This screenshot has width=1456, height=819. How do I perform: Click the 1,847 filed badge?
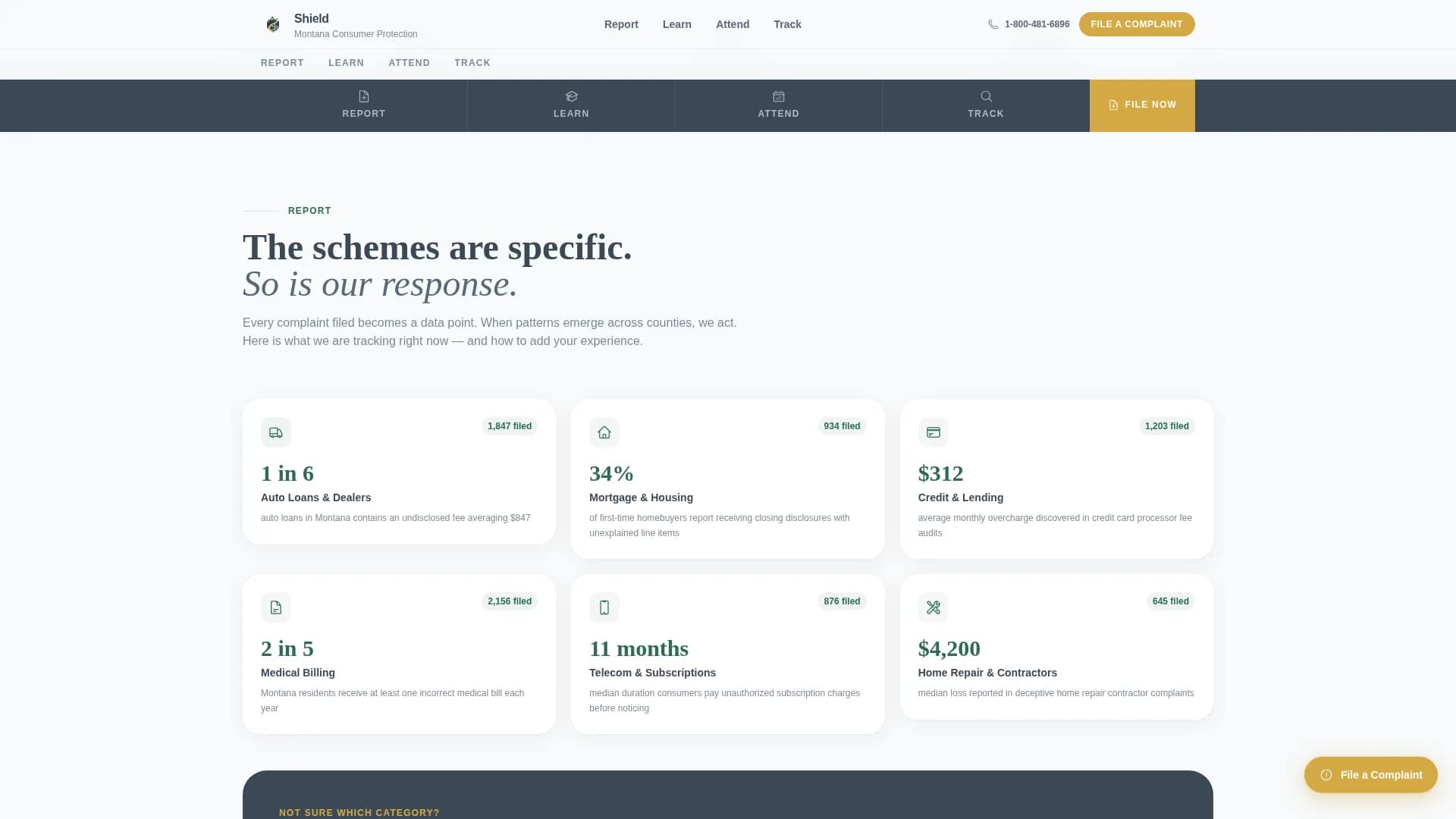pyautogui.click(x=510, y=426)
